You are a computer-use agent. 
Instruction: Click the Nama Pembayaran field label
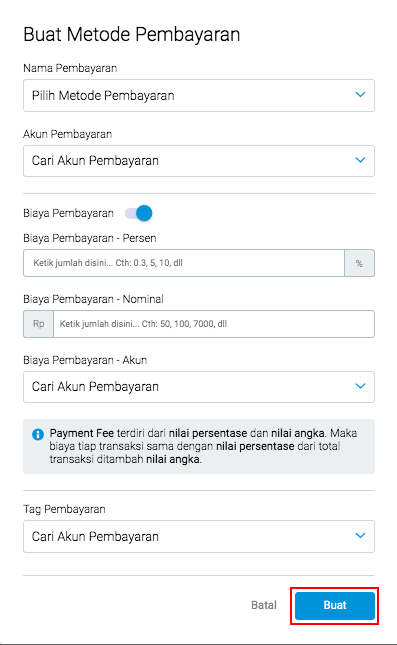click(x=70, y=68)
